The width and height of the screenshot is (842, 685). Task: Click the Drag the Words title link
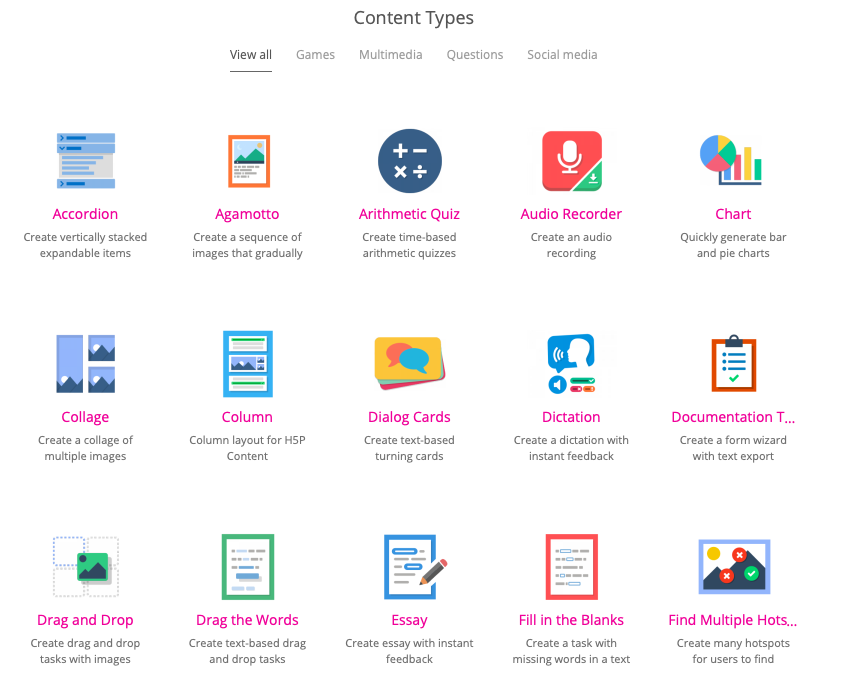(247, 620)
